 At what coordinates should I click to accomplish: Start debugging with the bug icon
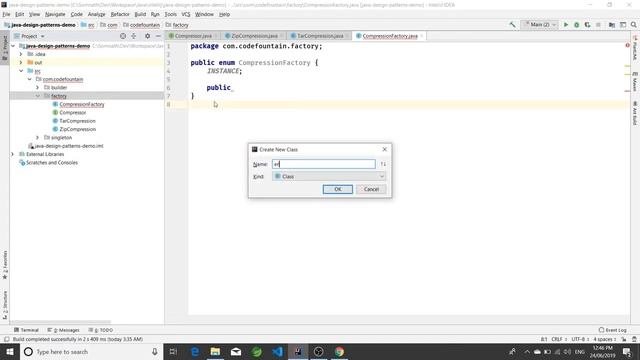click(576, 25)
